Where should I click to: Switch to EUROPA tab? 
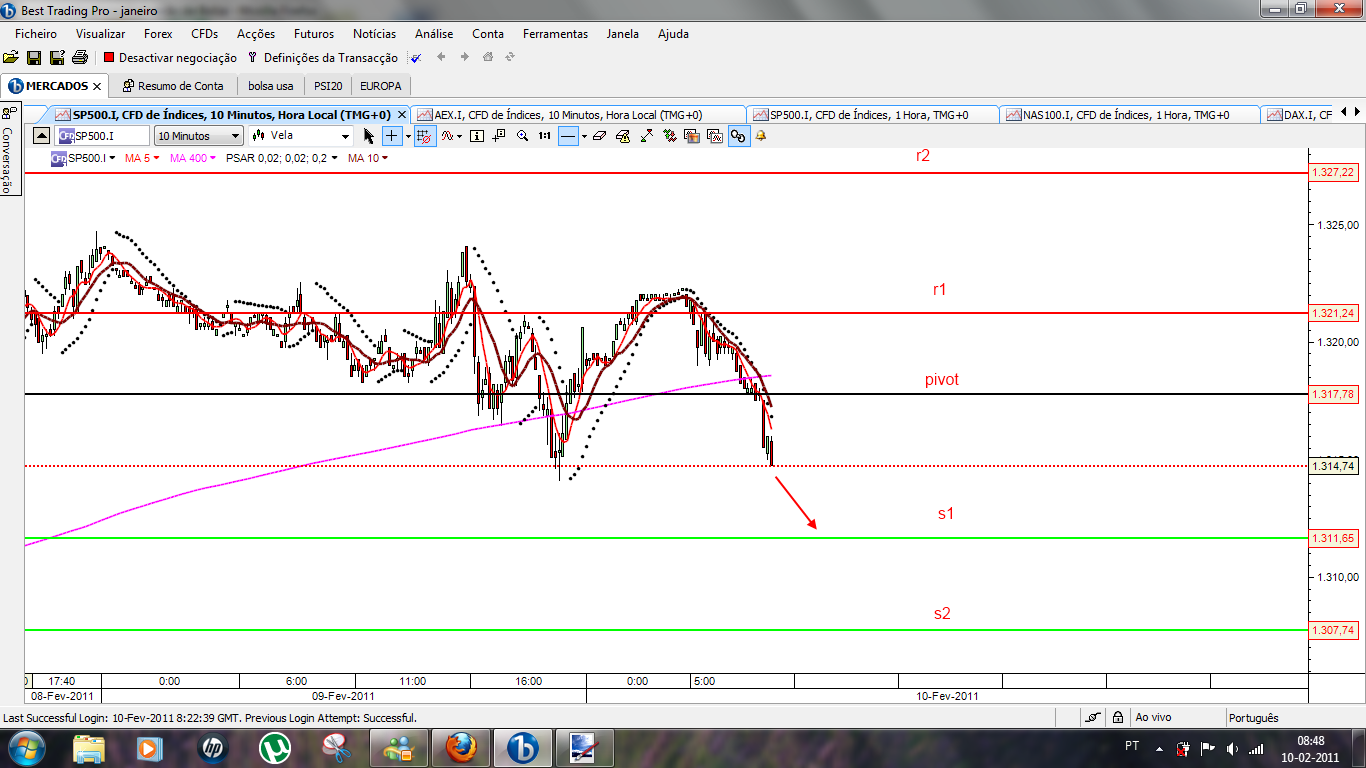381,86
